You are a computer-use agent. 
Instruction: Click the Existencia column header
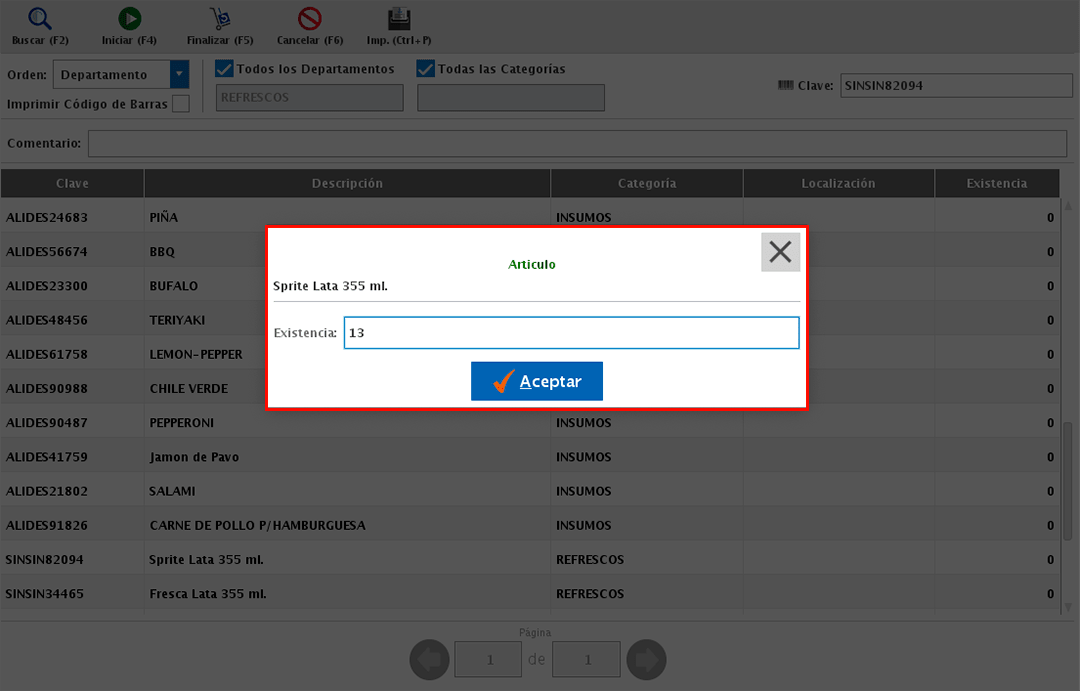coord(996,183)
